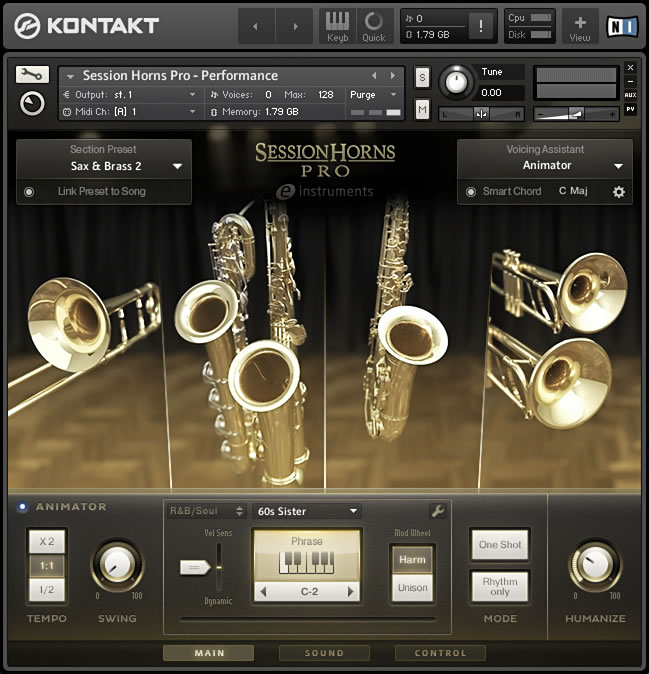Click the trumpets instrument image
The height and width of the screenshot is (674, 649).
tap(559, 340)
